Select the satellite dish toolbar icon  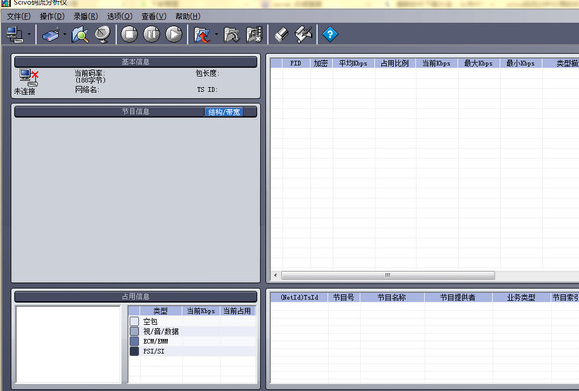click(102, 35)
